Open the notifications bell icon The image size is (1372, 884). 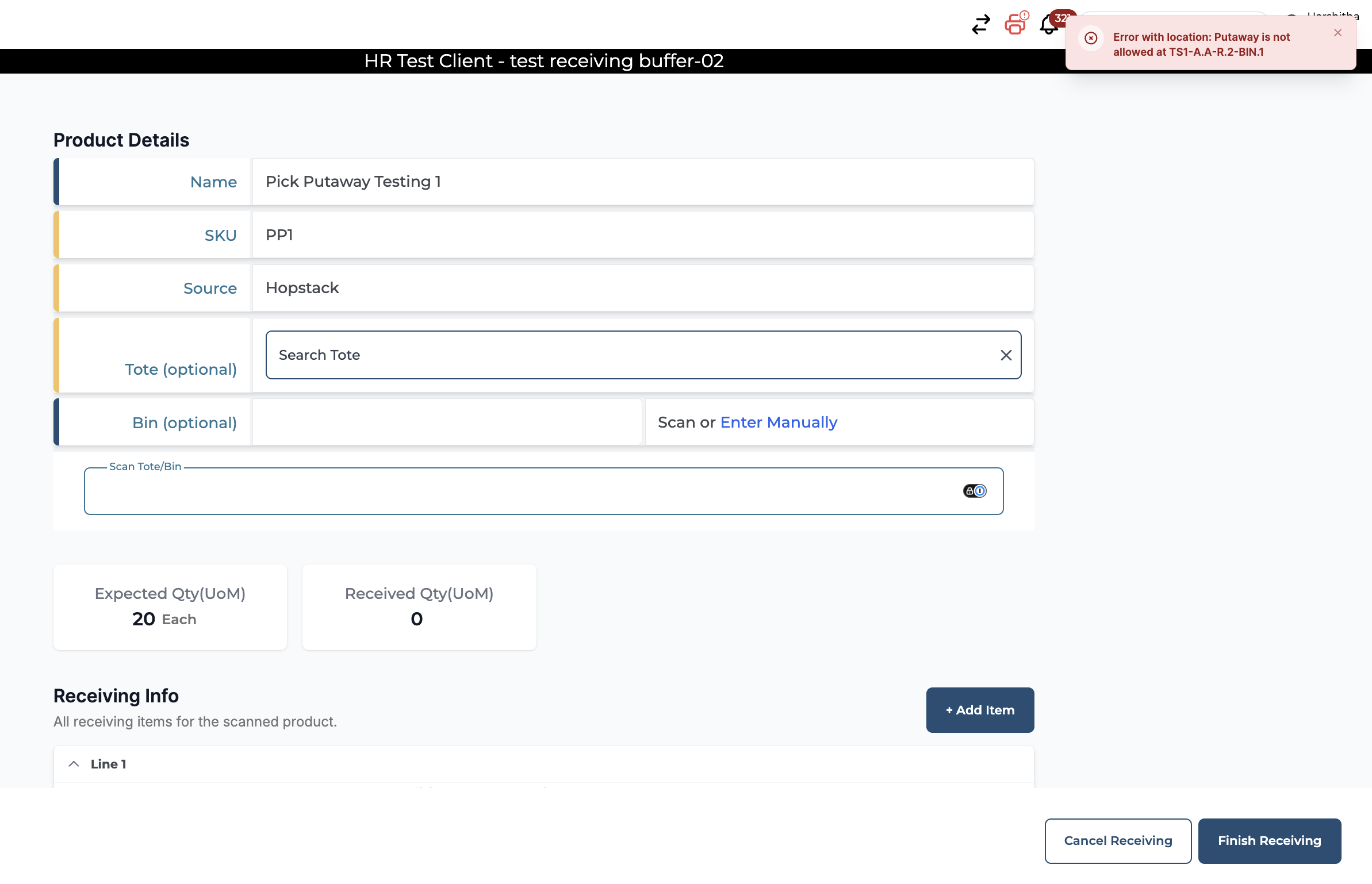click(x=1049, y=25)
